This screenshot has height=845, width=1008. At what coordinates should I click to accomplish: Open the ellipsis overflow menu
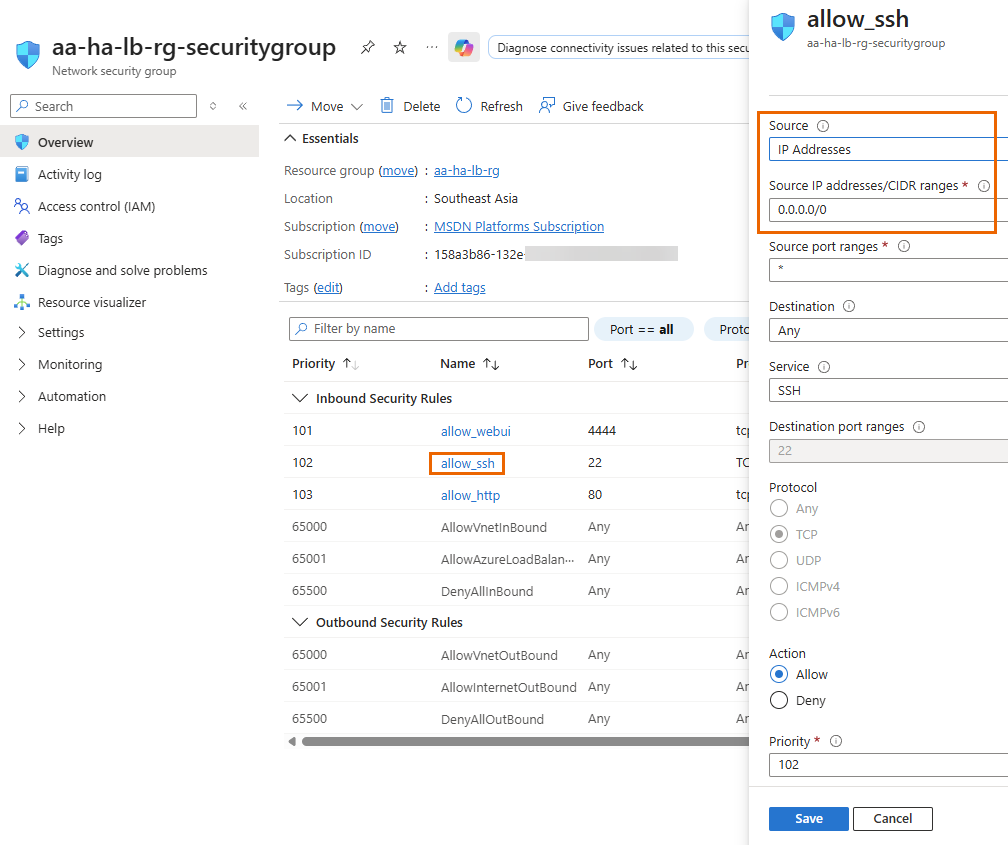pos(431,47)
